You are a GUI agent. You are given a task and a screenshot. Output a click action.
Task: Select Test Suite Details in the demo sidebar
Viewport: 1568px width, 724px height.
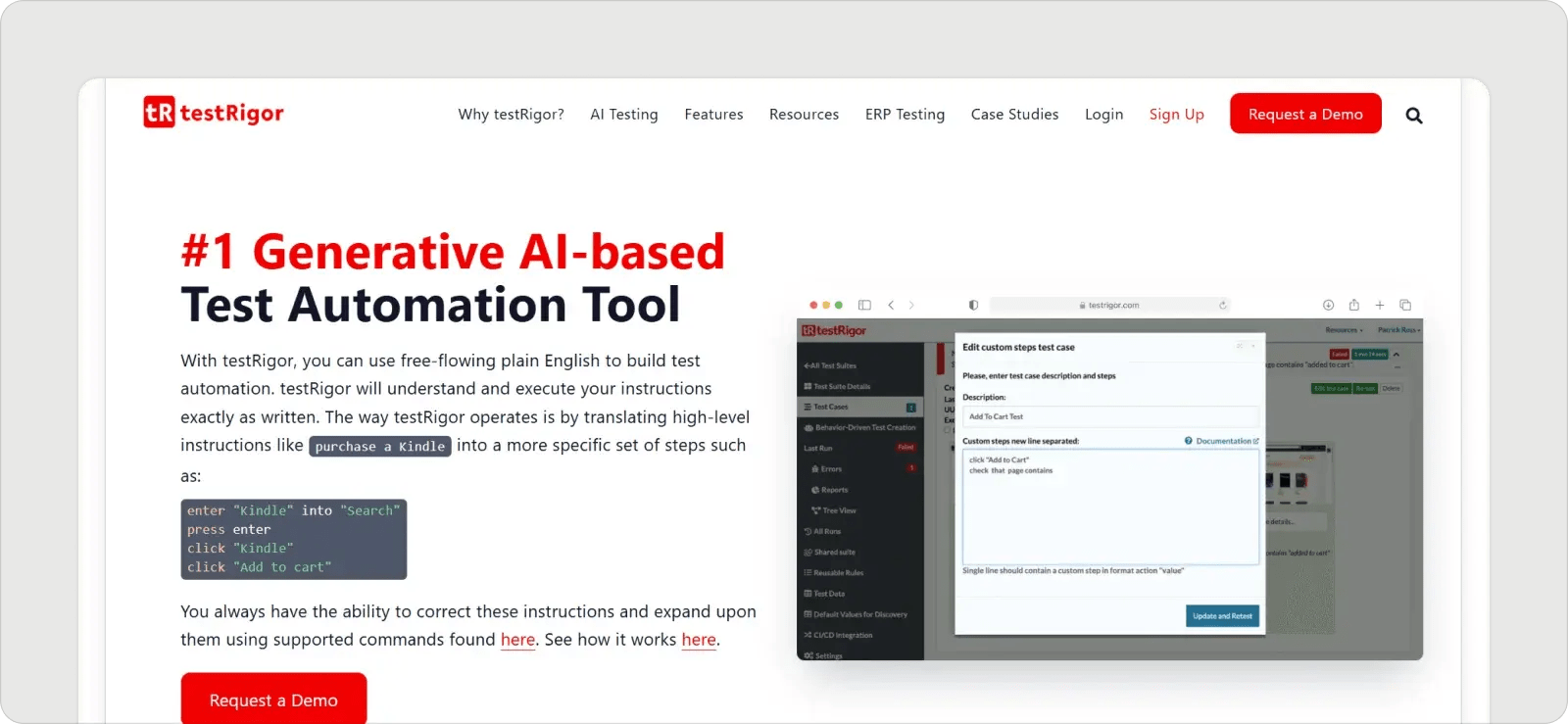pyautogui.click(x=837, y=386)
